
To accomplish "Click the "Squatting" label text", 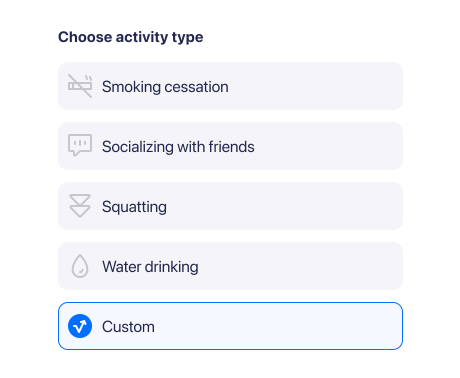I will coord(134,207).
